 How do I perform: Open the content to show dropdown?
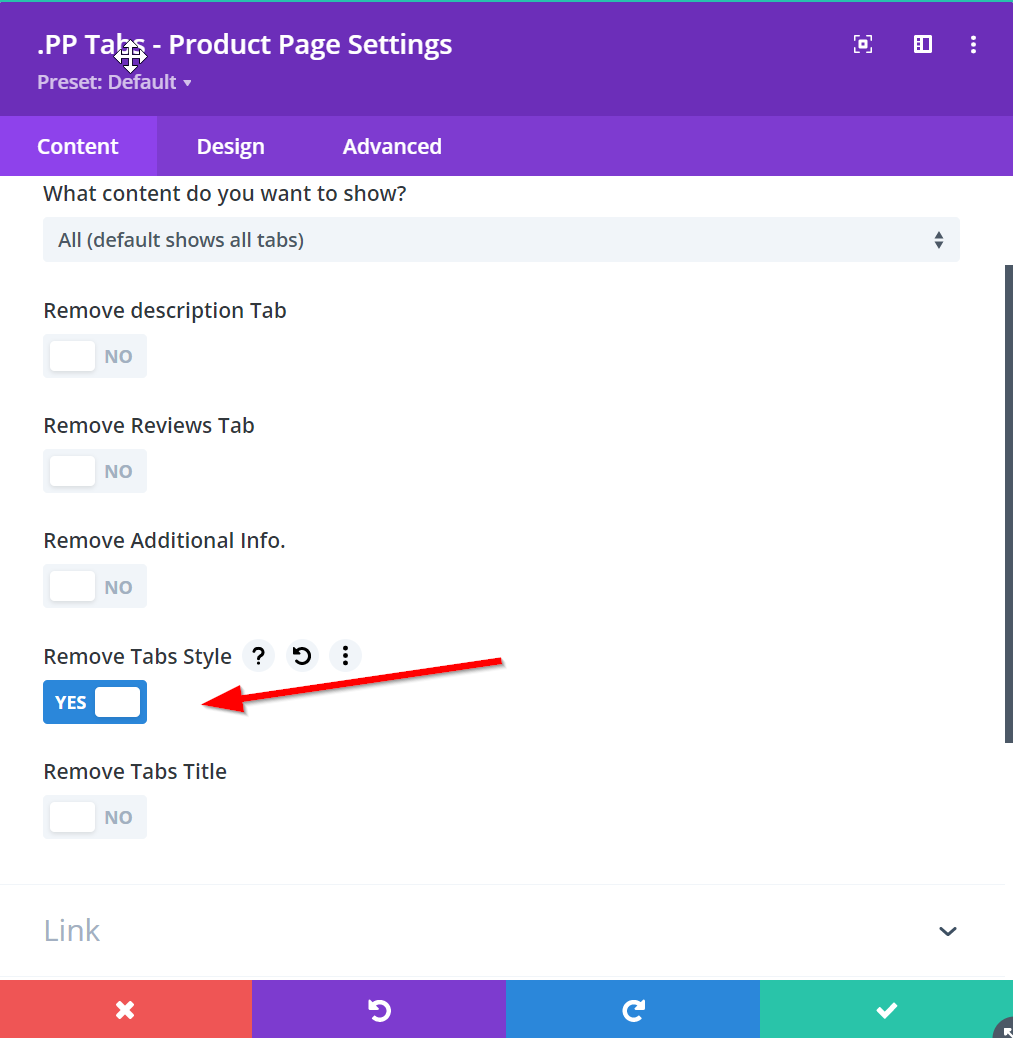coord(501,240)
